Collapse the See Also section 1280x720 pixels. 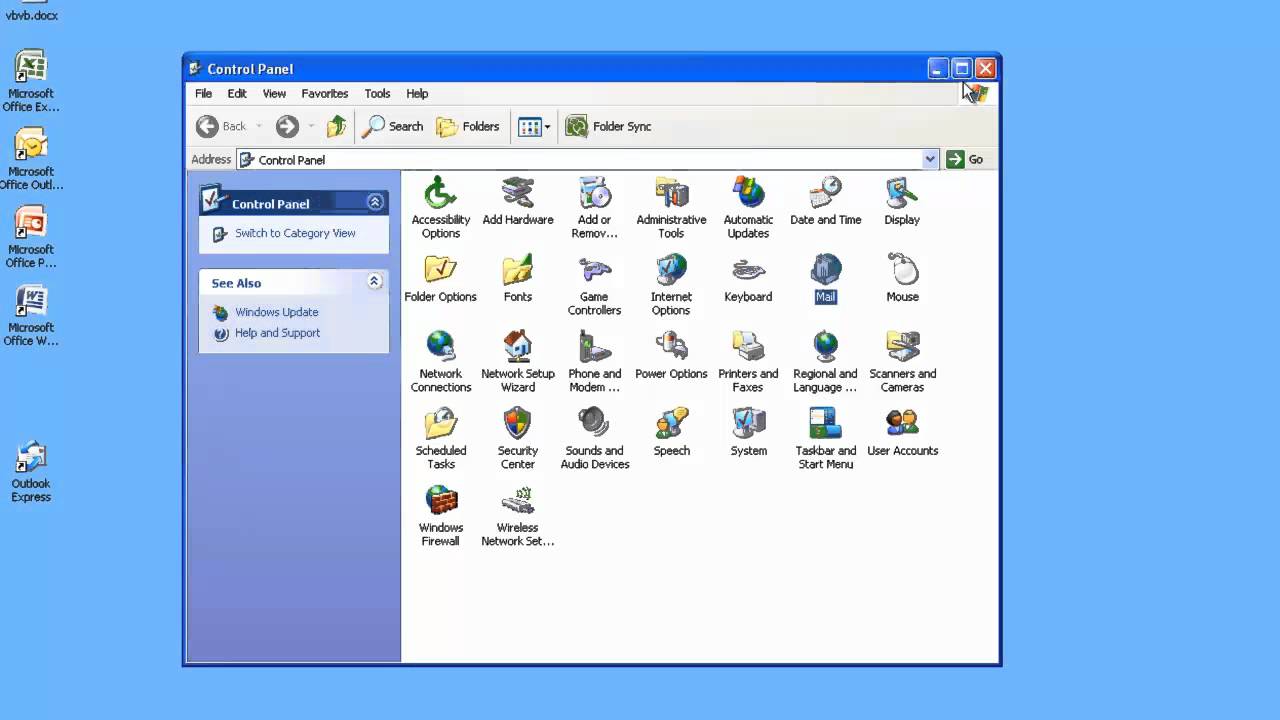[375, 282]
